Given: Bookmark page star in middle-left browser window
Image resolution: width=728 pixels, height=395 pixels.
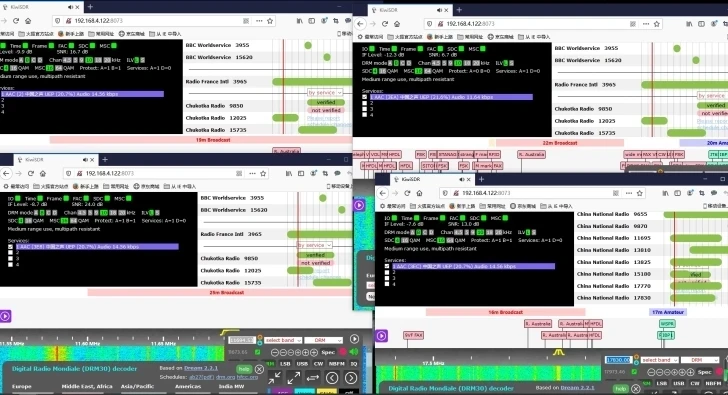Looking at the screenshot, I should click(x=263, y=174).
